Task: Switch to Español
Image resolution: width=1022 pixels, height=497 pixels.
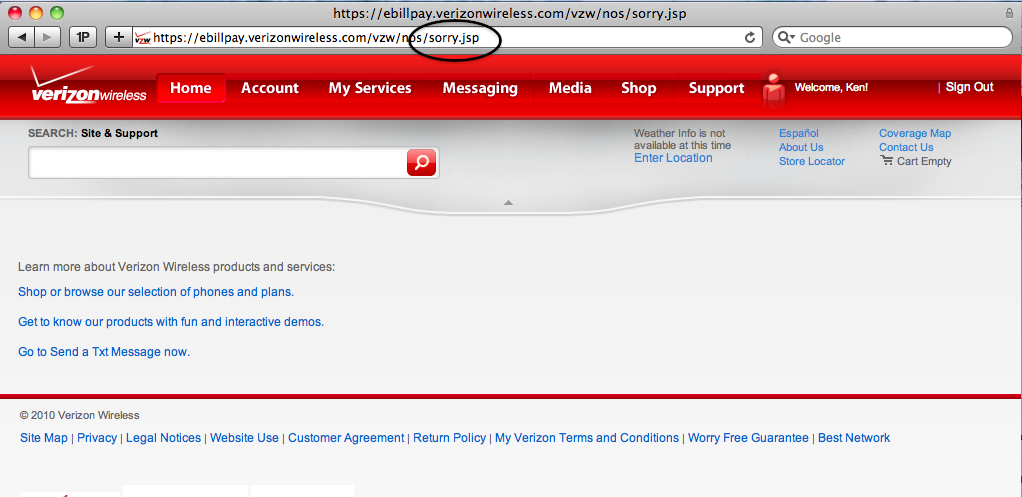Action: [798, 134]
